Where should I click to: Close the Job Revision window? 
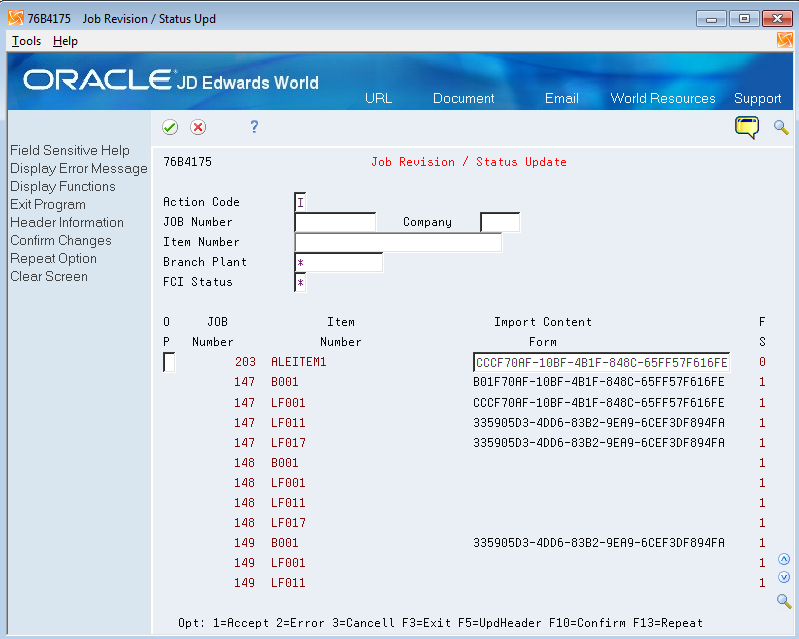pyautogui.click(x=777, y=19)
